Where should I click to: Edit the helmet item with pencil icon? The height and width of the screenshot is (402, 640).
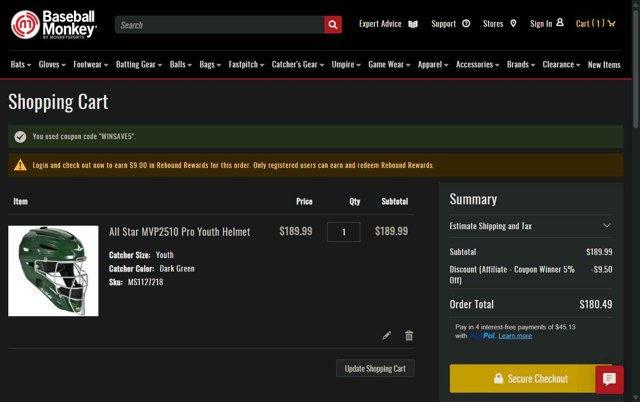click(x=387, y=335)
